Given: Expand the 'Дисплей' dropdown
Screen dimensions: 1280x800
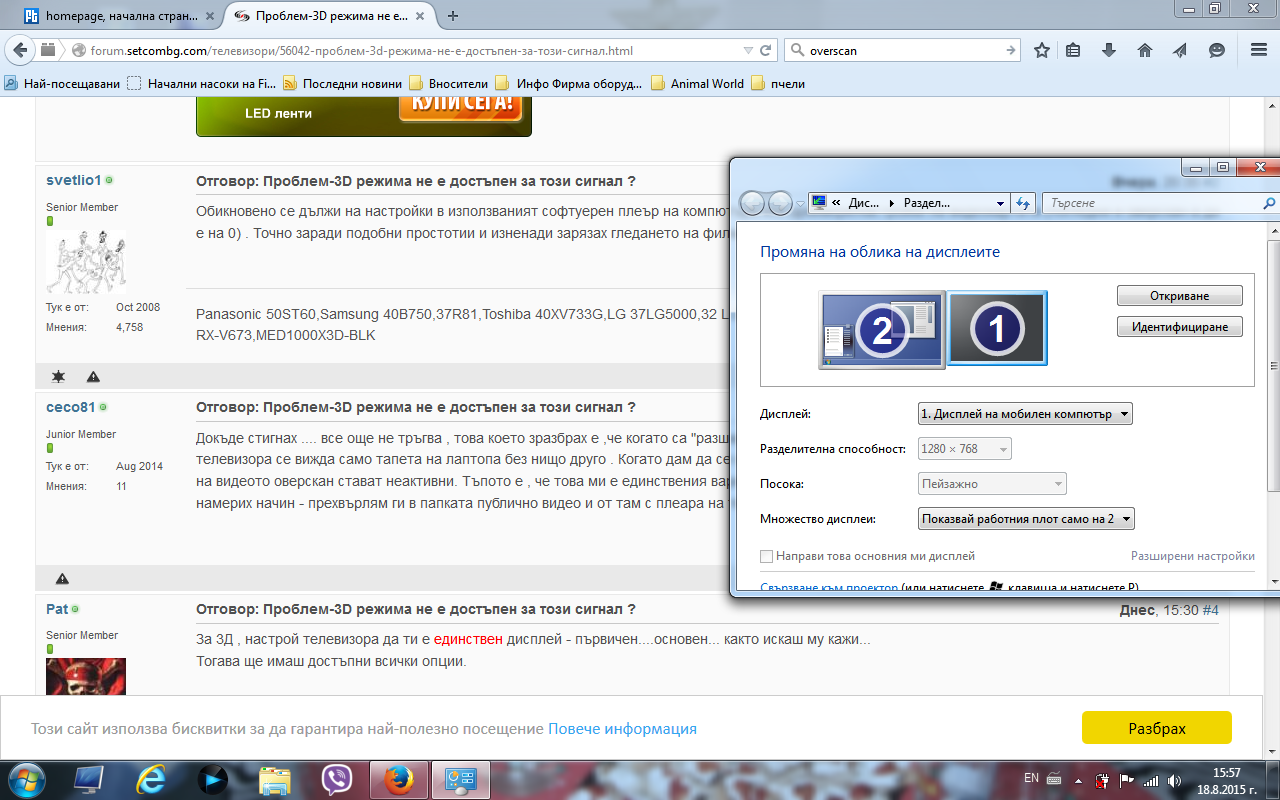Looking at the screenshot, I should click(x=1025, y=414).
